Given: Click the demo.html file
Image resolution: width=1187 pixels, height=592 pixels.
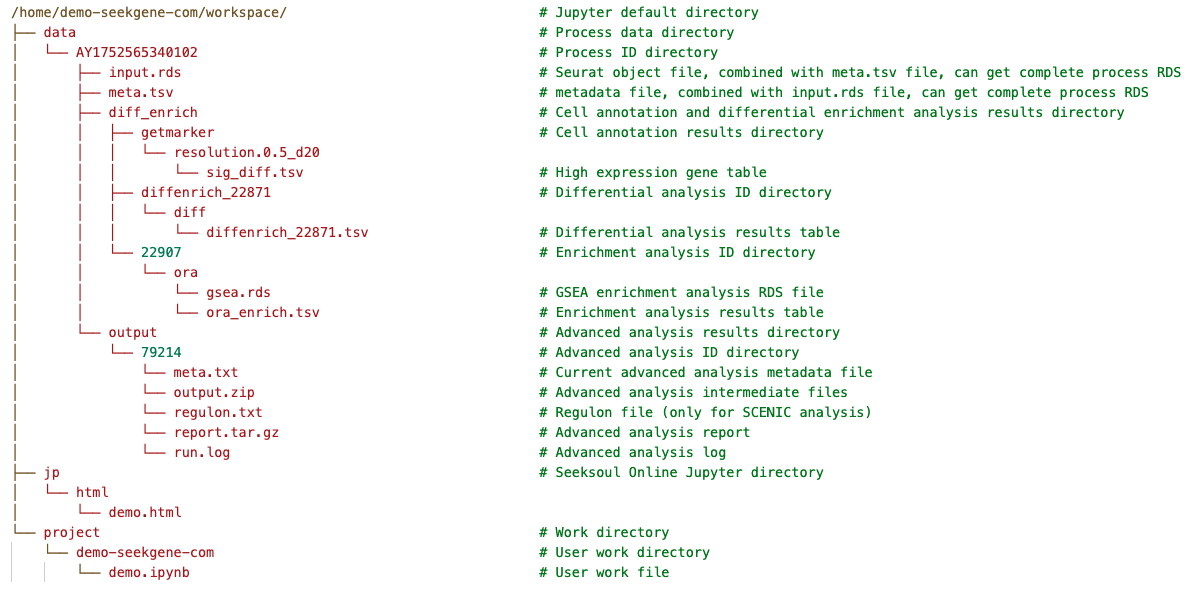Looking at the screenshot, I should click(145, 513).
